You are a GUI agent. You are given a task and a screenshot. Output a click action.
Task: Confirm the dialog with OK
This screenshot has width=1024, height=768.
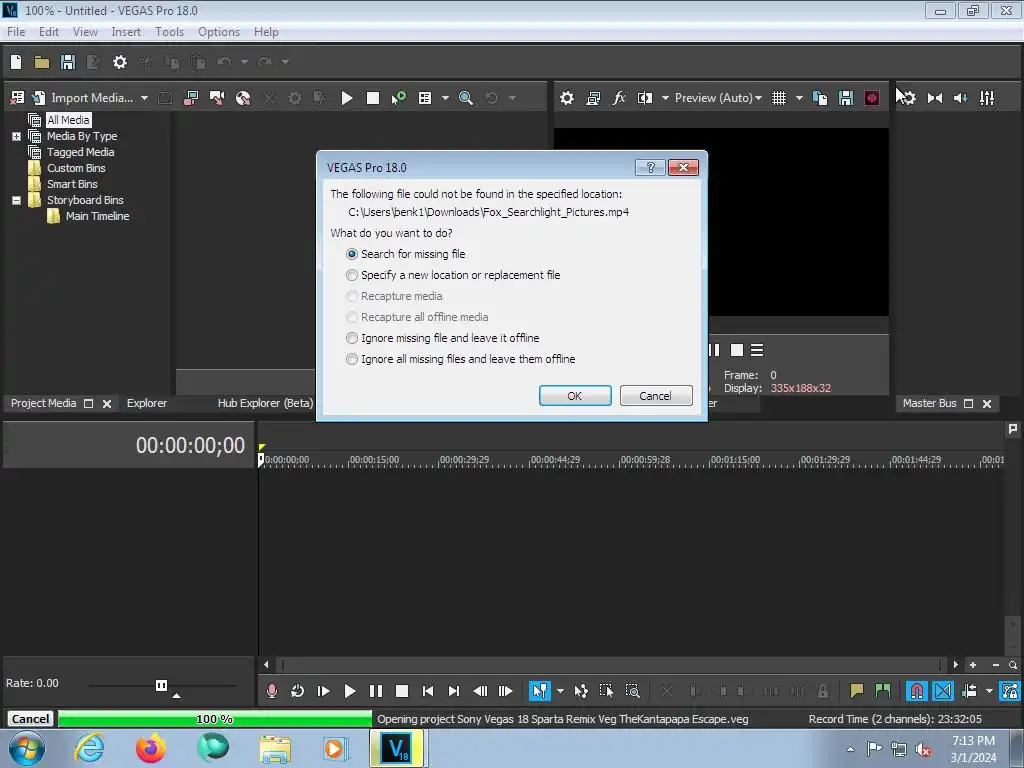[575, 396]
